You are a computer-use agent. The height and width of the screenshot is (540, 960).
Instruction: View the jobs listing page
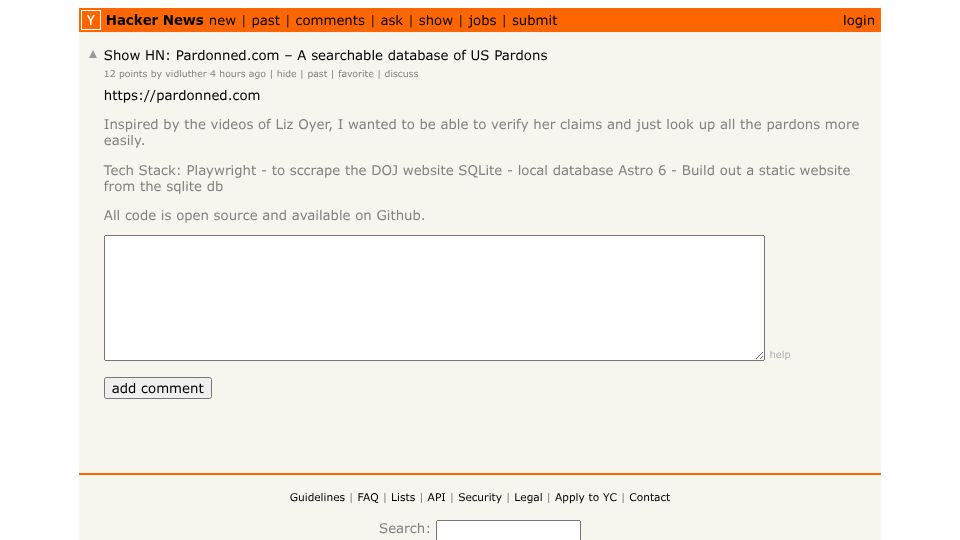point(482,21)
